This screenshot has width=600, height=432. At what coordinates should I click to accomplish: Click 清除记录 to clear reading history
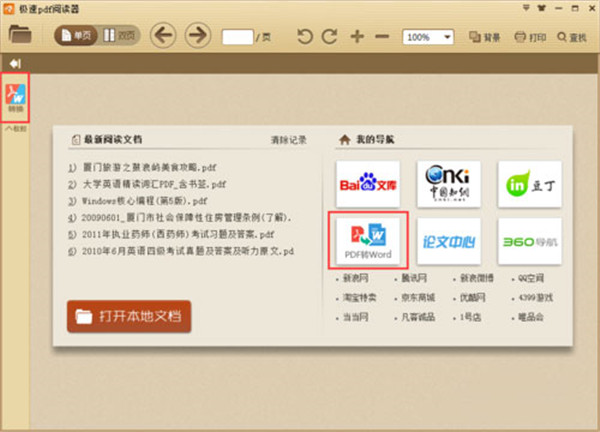[288, 139]
